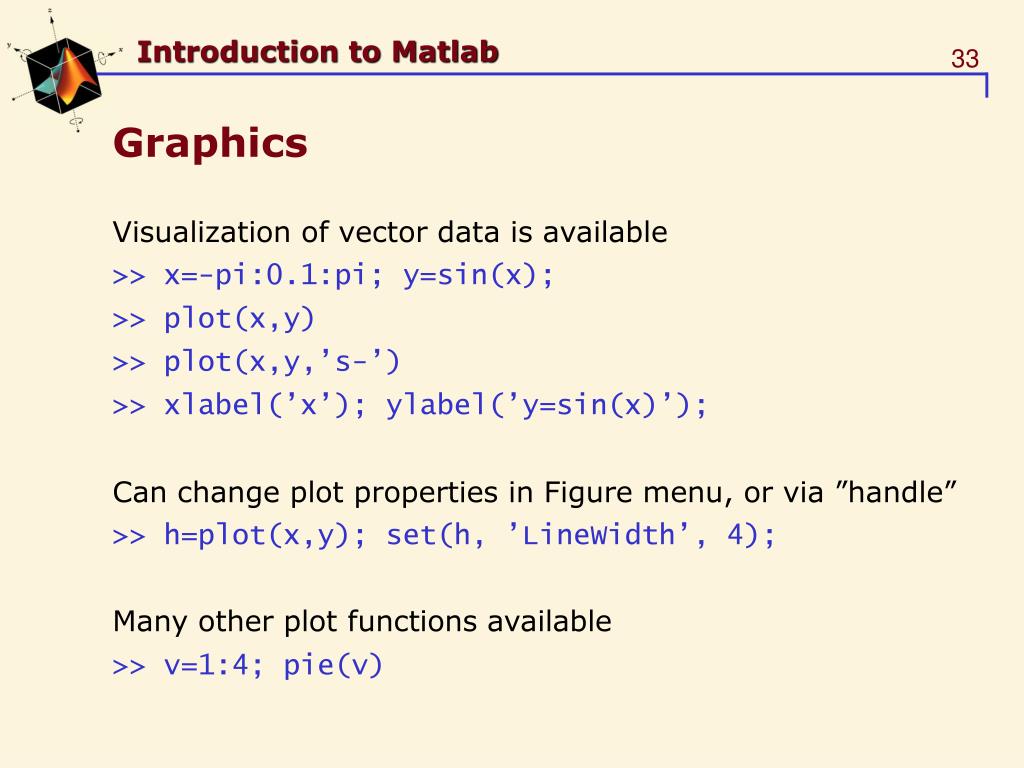Click the Visualization of vector data sentence
This screenshot has height=768, width=1024.
point(390,232)
